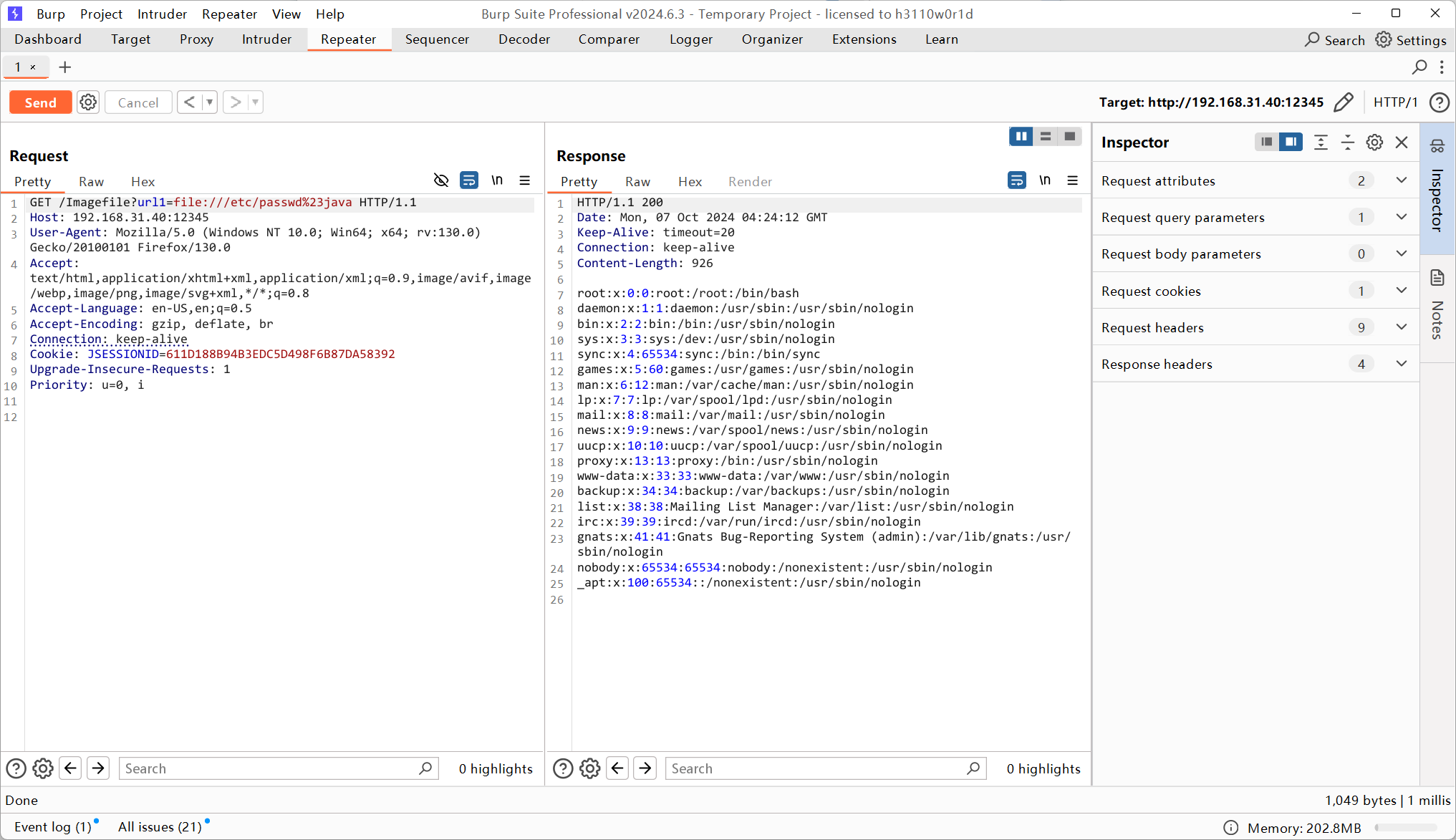Open Event log (1)
The width and height of the screenshot is (1456, 840).
coord(53,827)
